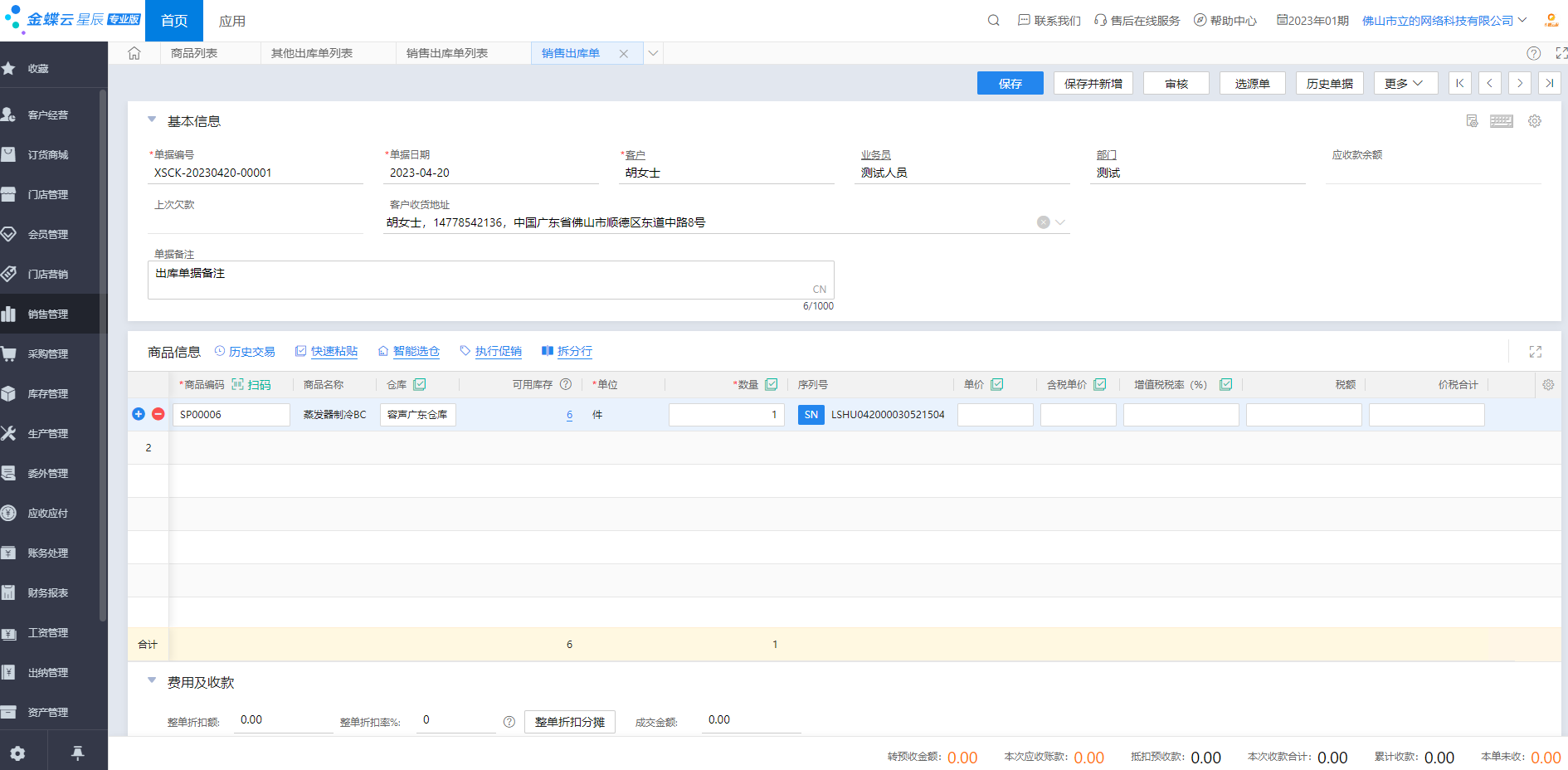The width and height of the screenshot is (1568, 770).
Task: Open 执行促销 link
Action: [490, 352]
